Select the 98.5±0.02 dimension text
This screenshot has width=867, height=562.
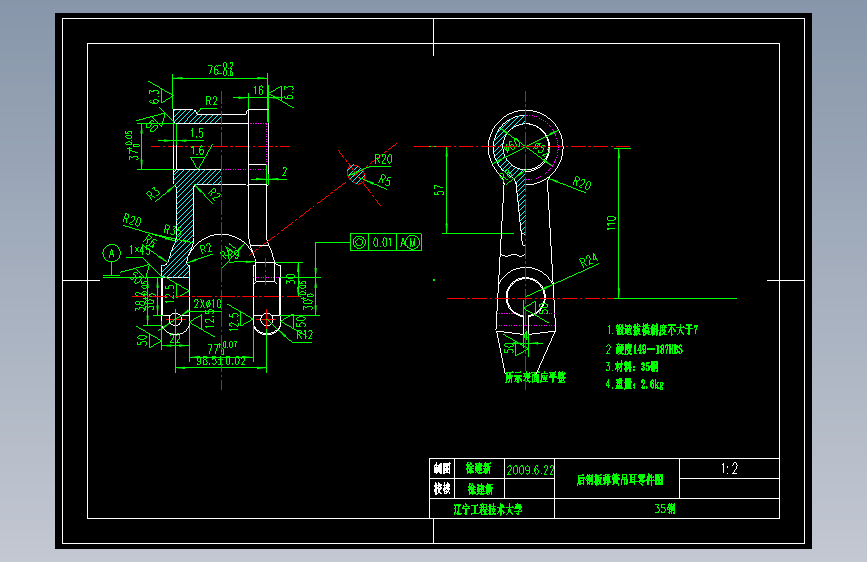[x=221, y=361]
